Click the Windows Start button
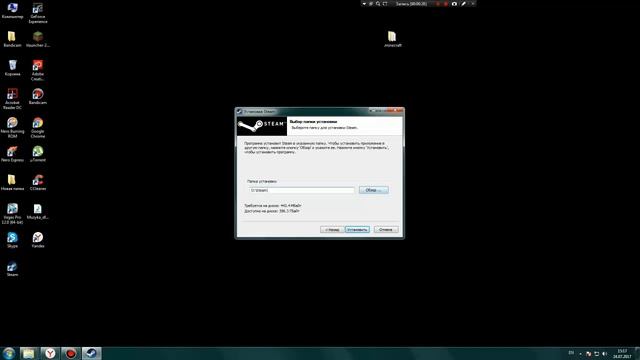 point(9,353)
